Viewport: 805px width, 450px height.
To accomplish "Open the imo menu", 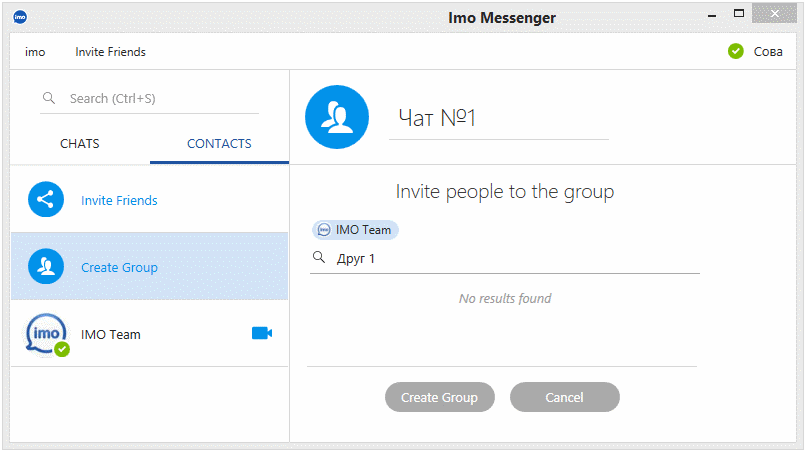I will pyautogui.click(x=35, y=52).
